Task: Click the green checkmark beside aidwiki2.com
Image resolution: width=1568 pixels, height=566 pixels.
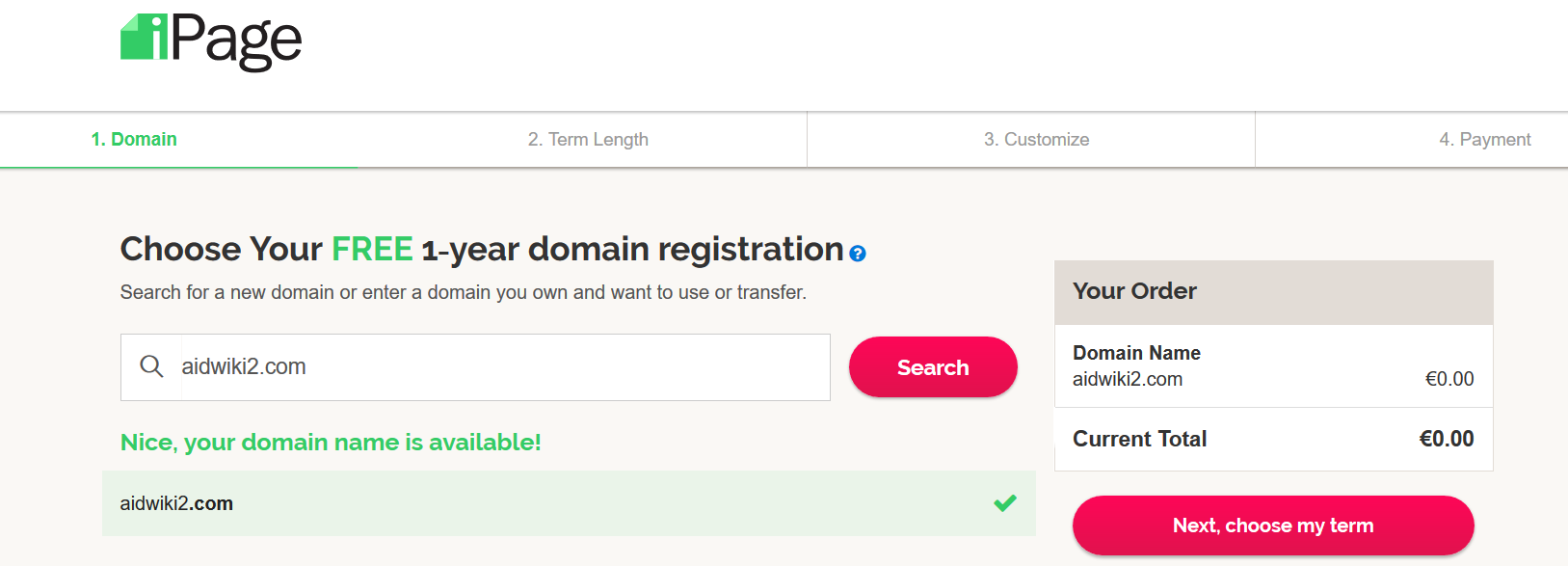Action: (x=1005, y=502)
